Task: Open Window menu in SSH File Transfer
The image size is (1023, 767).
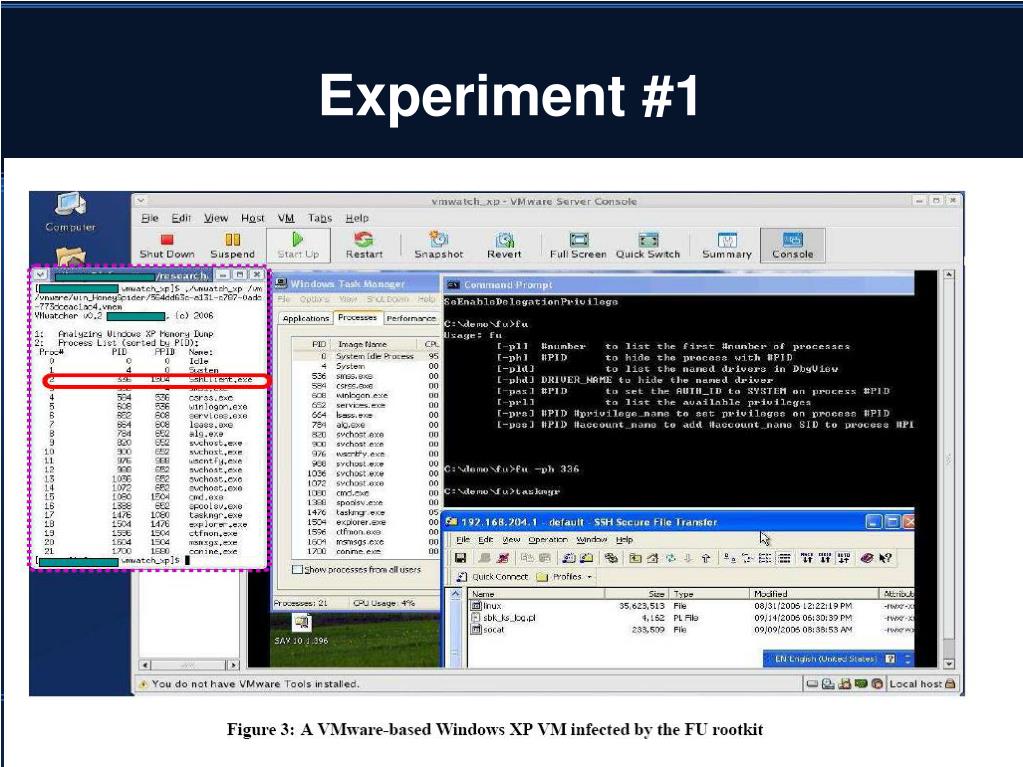Action: pos(592,539)
